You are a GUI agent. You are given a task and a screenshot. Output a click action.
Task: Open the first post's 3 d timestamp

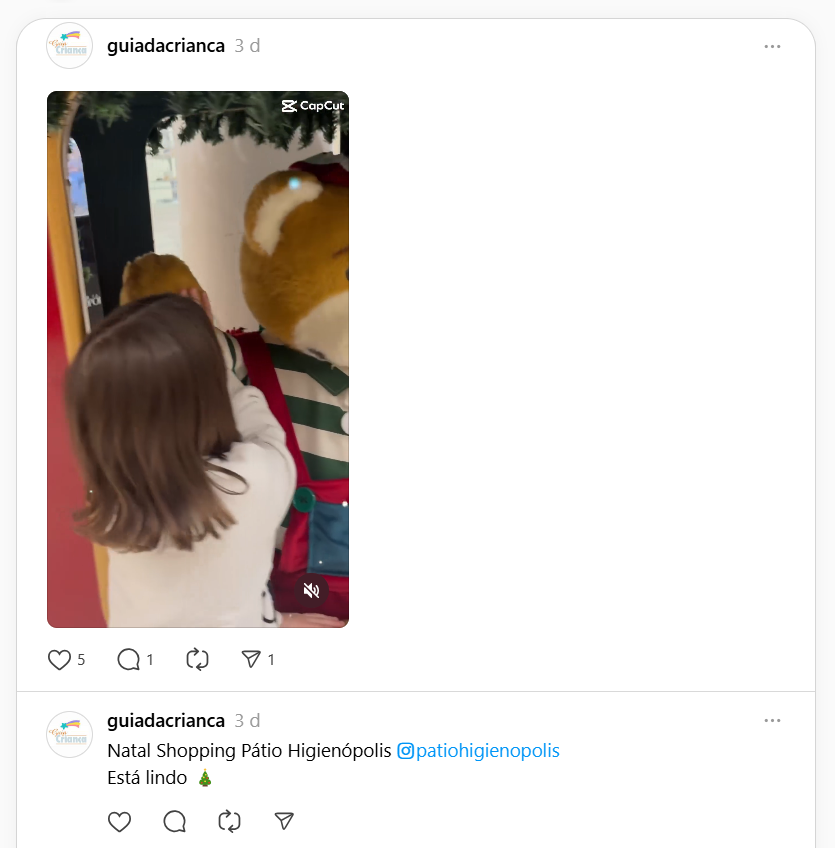[247, 46]
